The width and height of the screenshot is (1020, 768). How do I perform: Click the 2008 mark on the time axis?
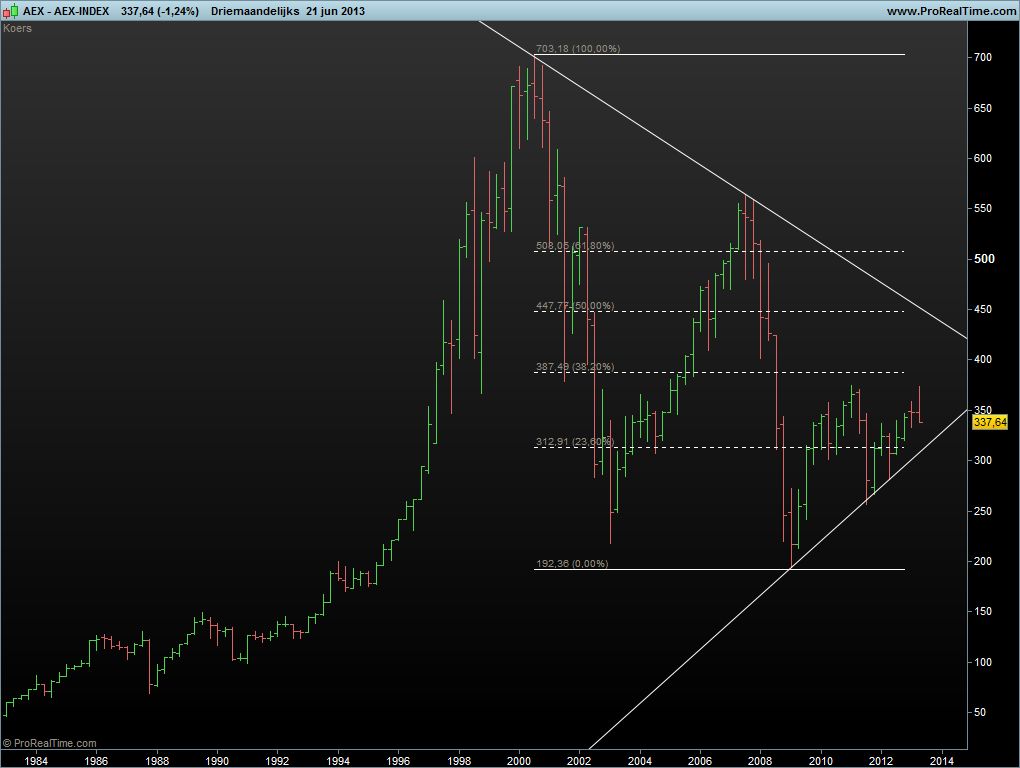pos(760,760)
